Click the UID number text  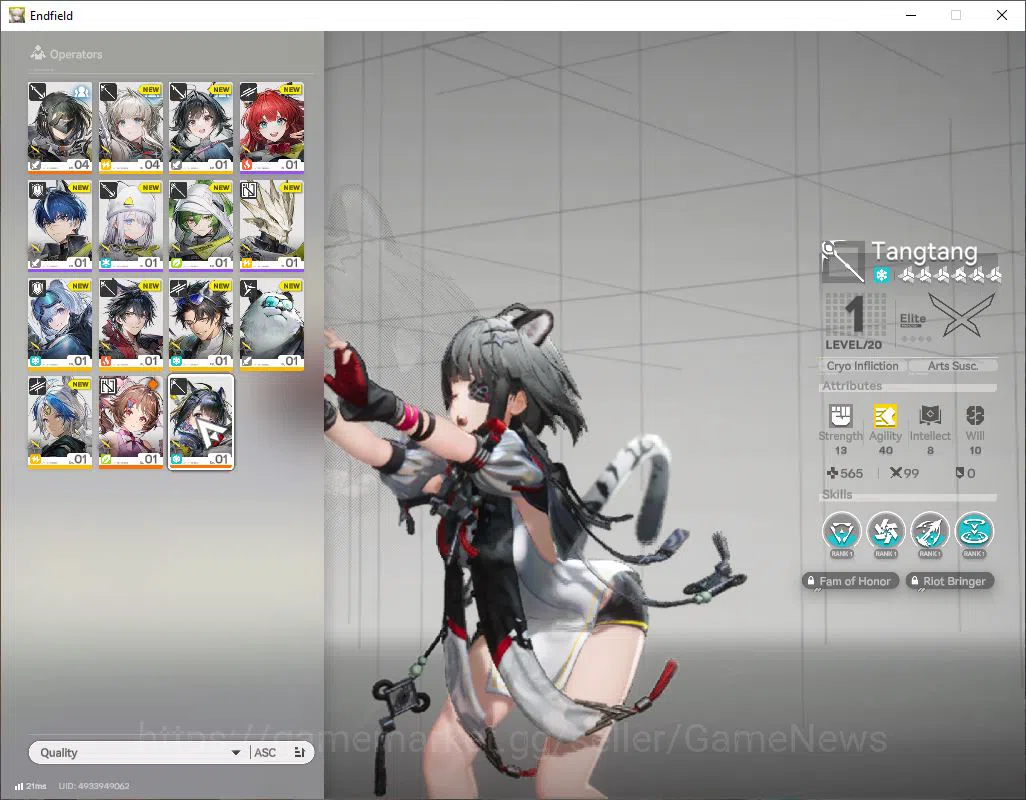point(94,786)
